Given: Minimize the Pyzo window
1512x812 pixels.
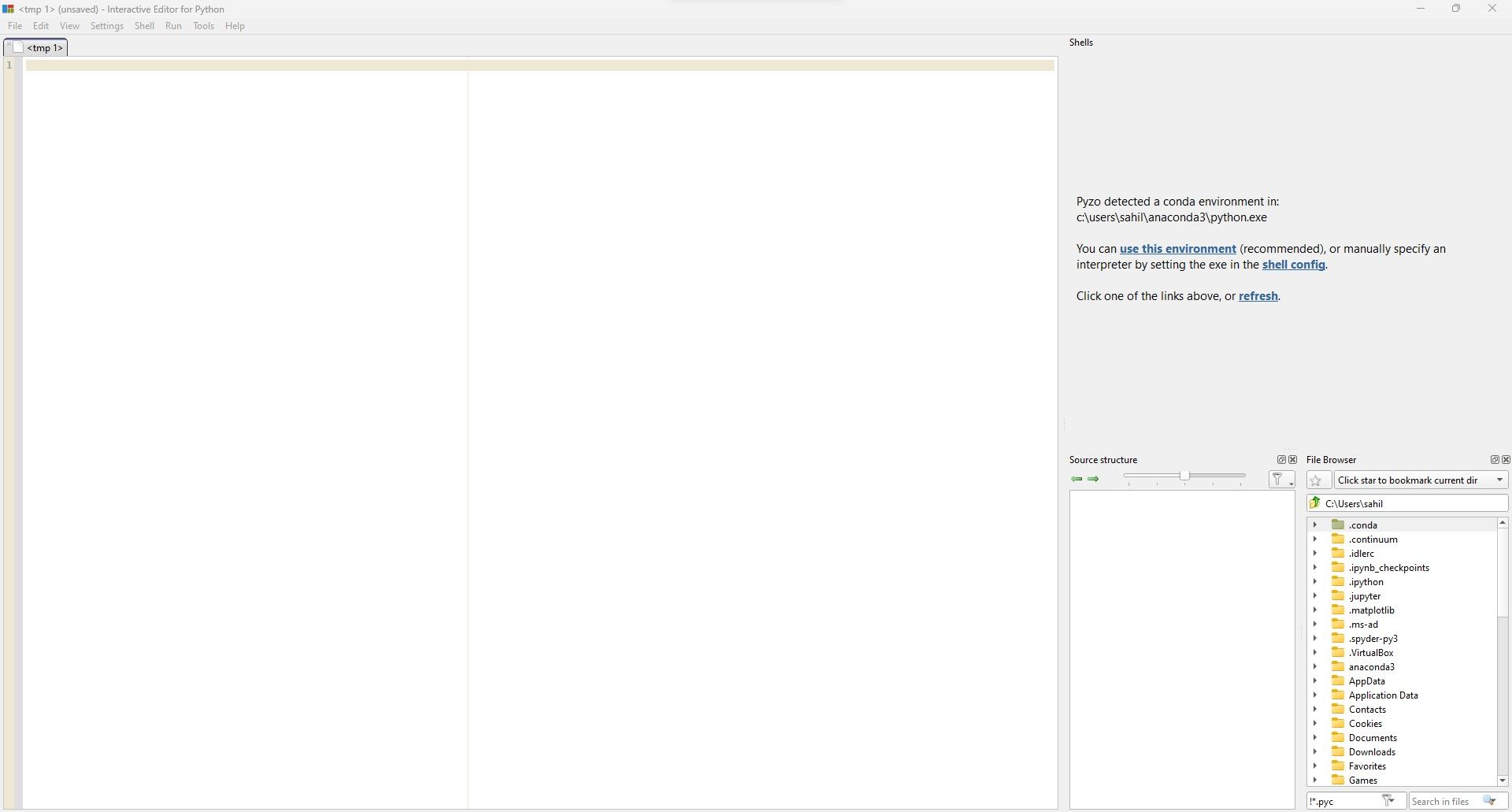Looking at the screenshot, I should [x=1421, y=9].
